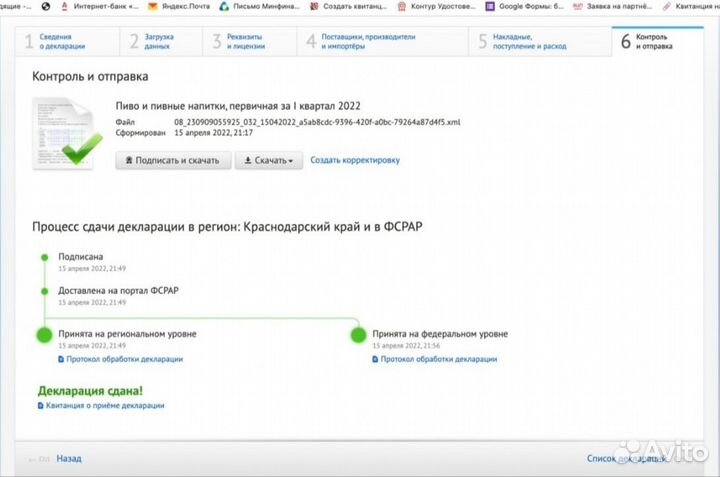Click the Подписана status green dot
The height and width of the screenshot is (477, 720).
point(45,257)
